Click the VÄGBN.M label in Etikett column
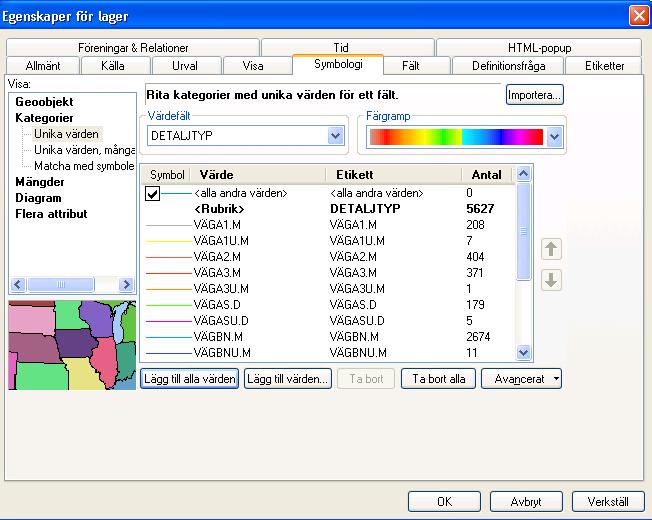Screen dimensions: 652x520 click(354, 337)
